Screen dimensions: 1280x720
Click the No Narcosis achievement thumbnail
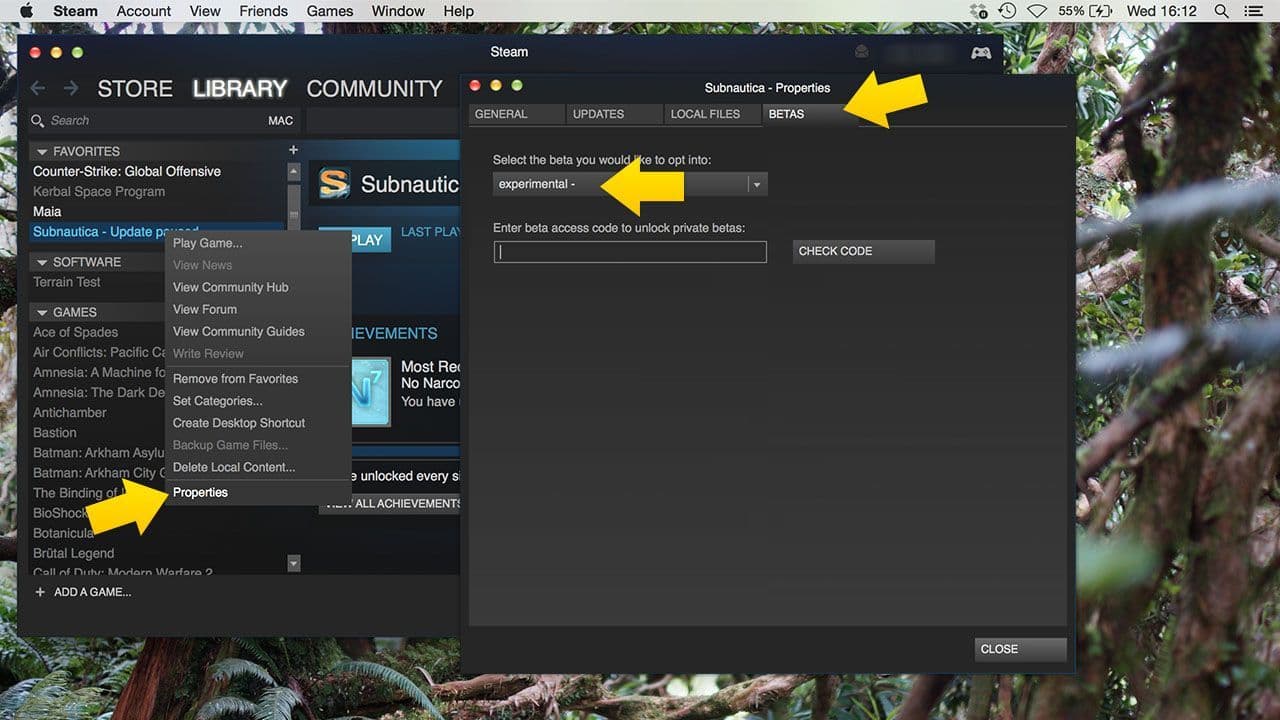click(372, 388)
